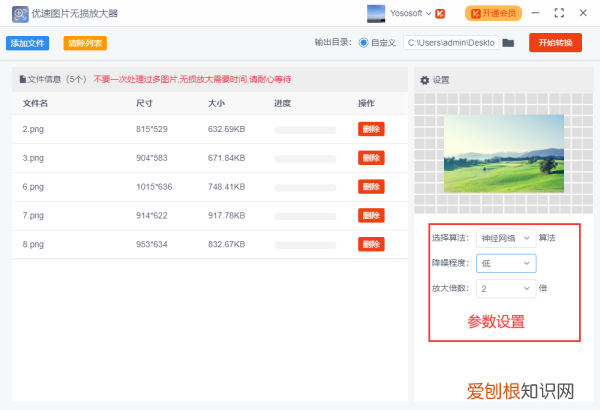The width and height of the screenshot is (600, 410).
Task: Click the landscape preview thumbnail
Action: click(504, 154)
